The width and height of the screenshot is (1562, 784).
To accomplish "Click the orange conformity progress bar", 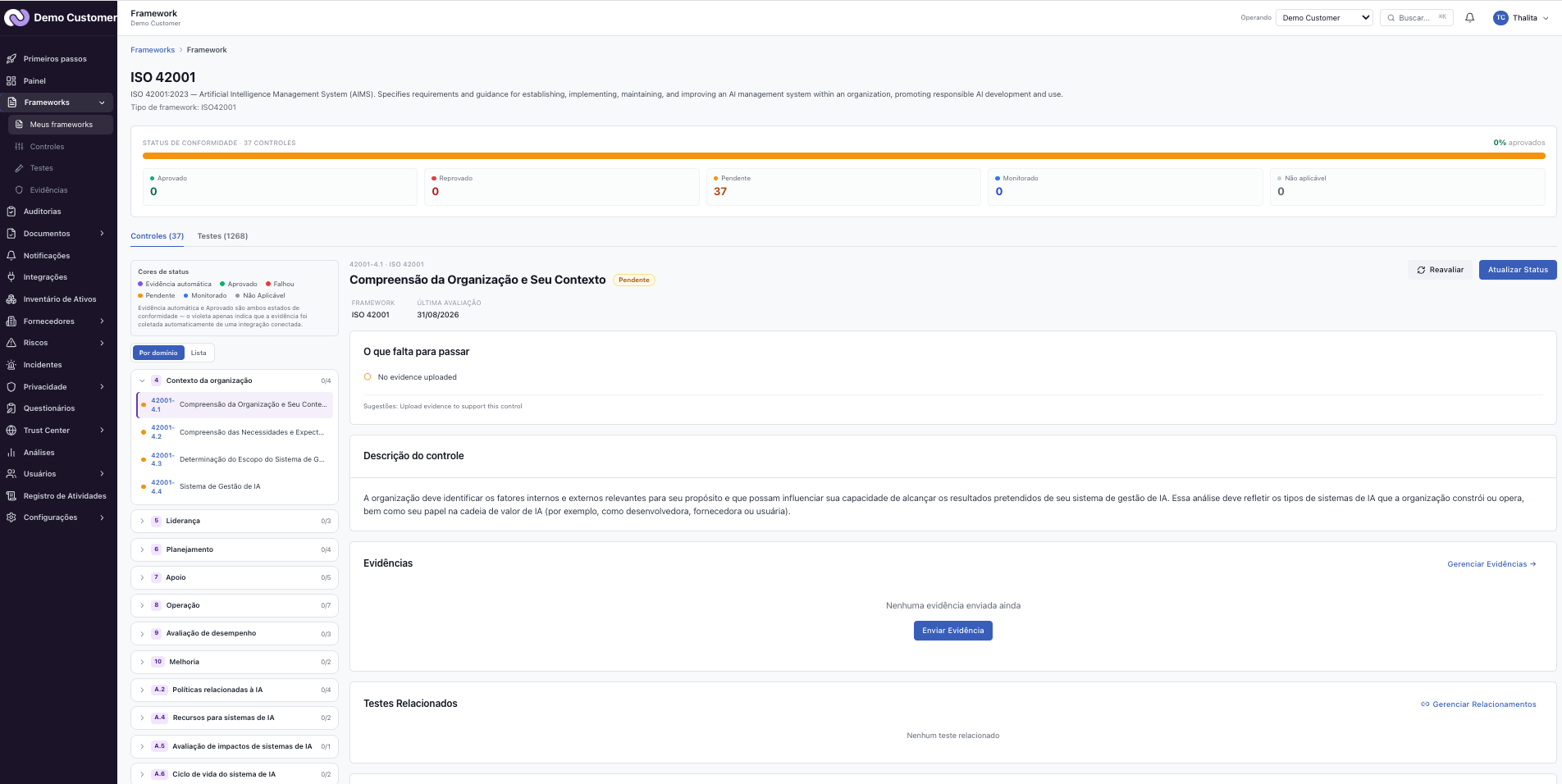I will [843, 156].
